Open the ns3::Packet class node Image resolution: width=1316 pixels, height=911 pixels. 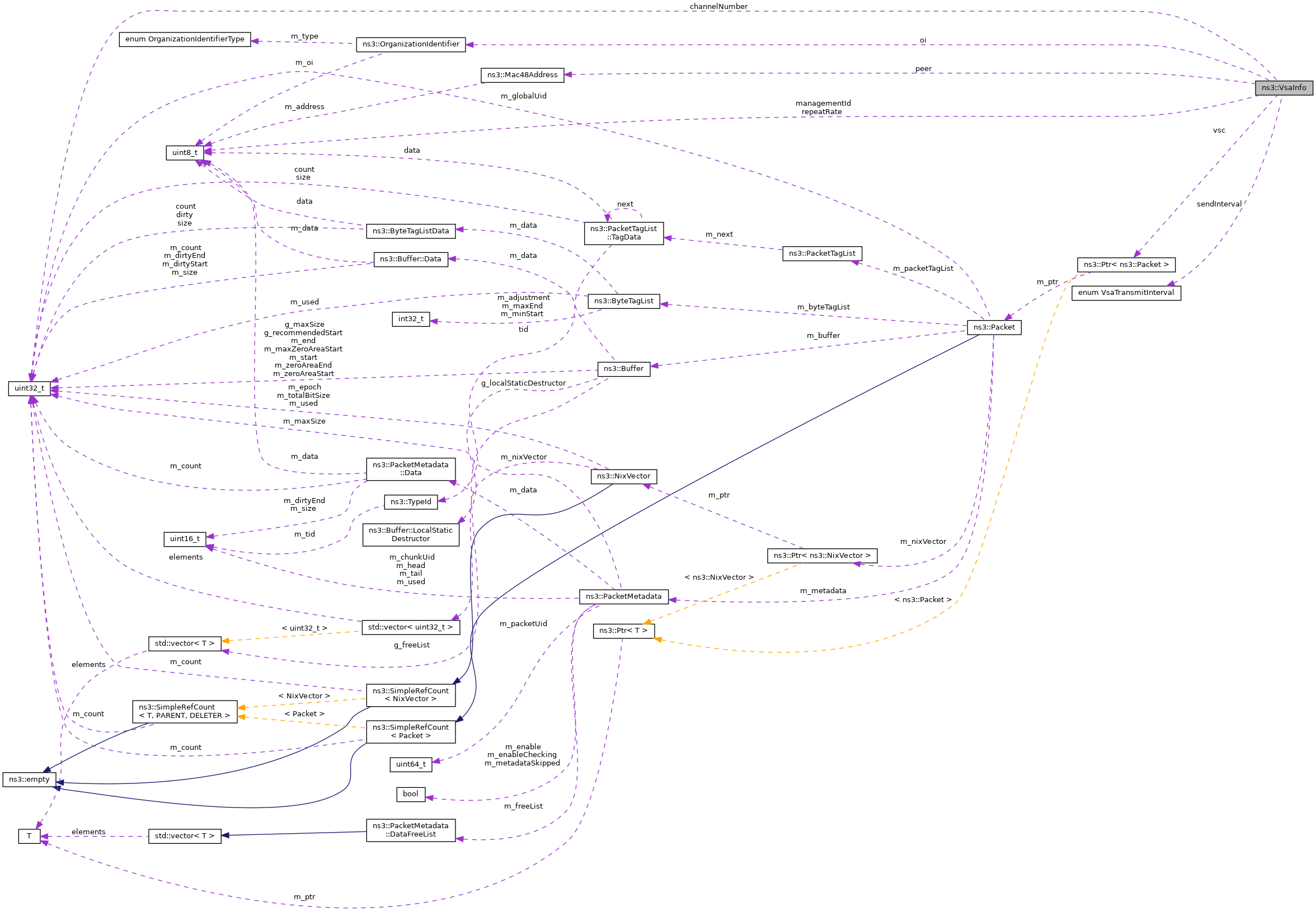coord(994,328)
